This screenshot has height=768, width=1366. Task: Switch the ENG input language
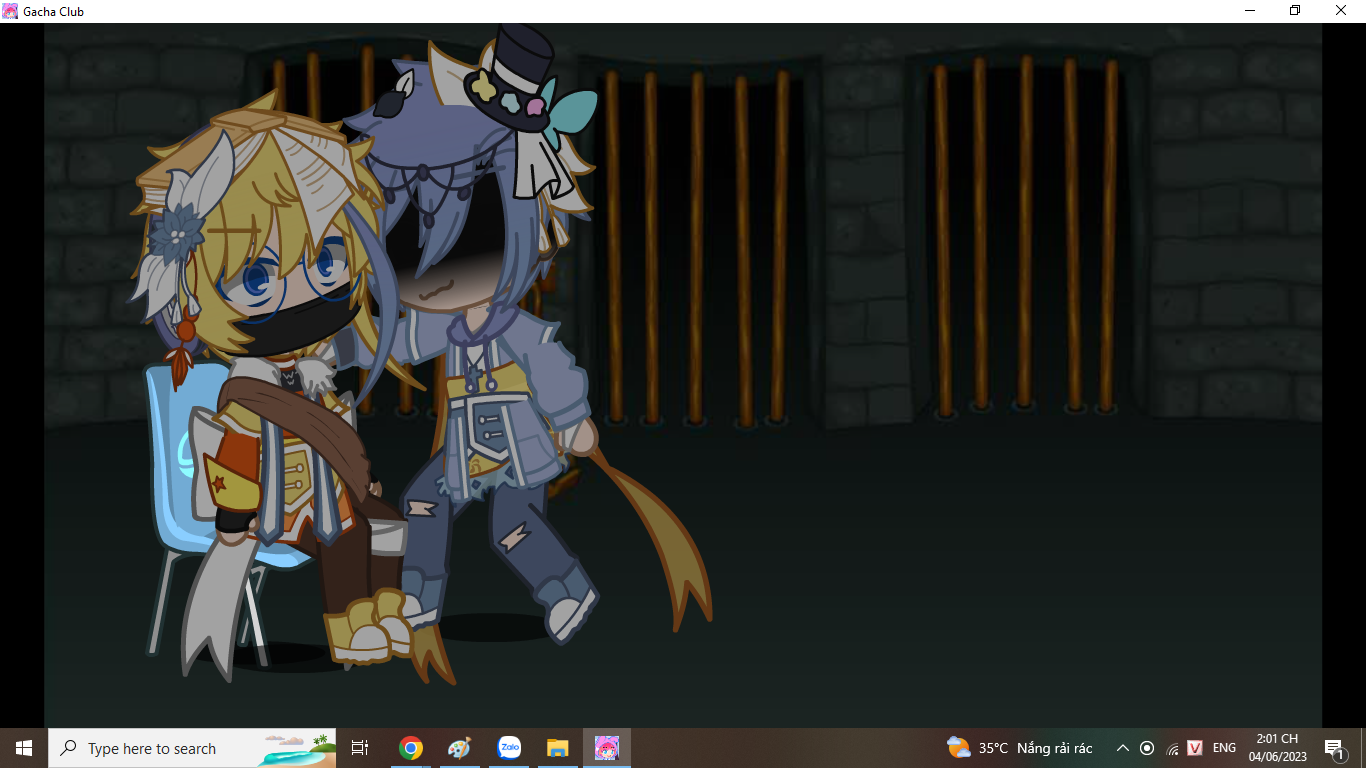[1224, 748]
